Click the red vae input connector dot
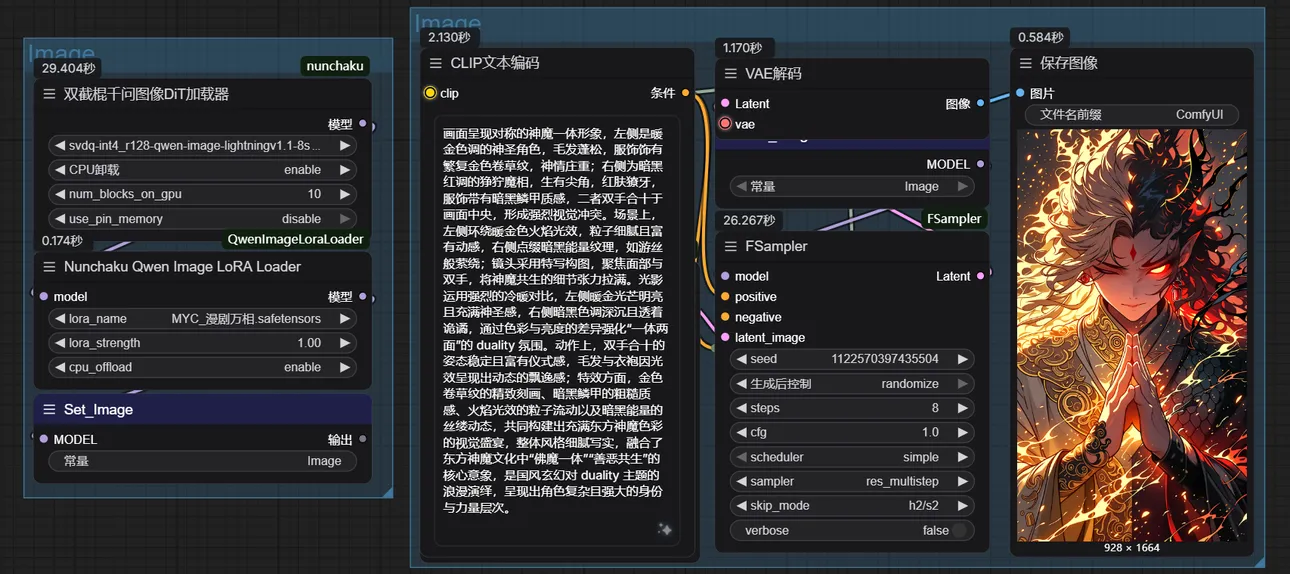The width and height of the screenshot is (1290, 574). click(x=725, y=124)
